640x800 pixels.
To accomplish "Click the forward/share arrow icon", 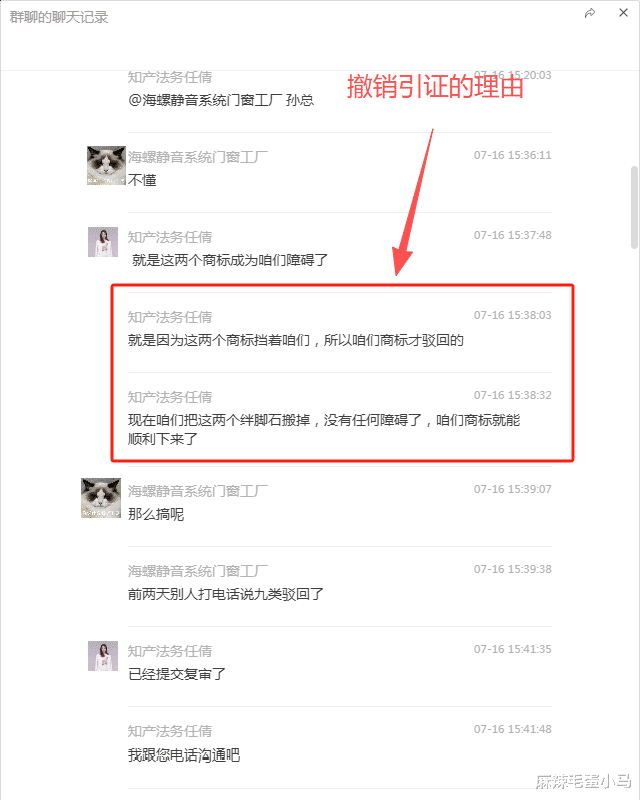I will click(590, 13).
